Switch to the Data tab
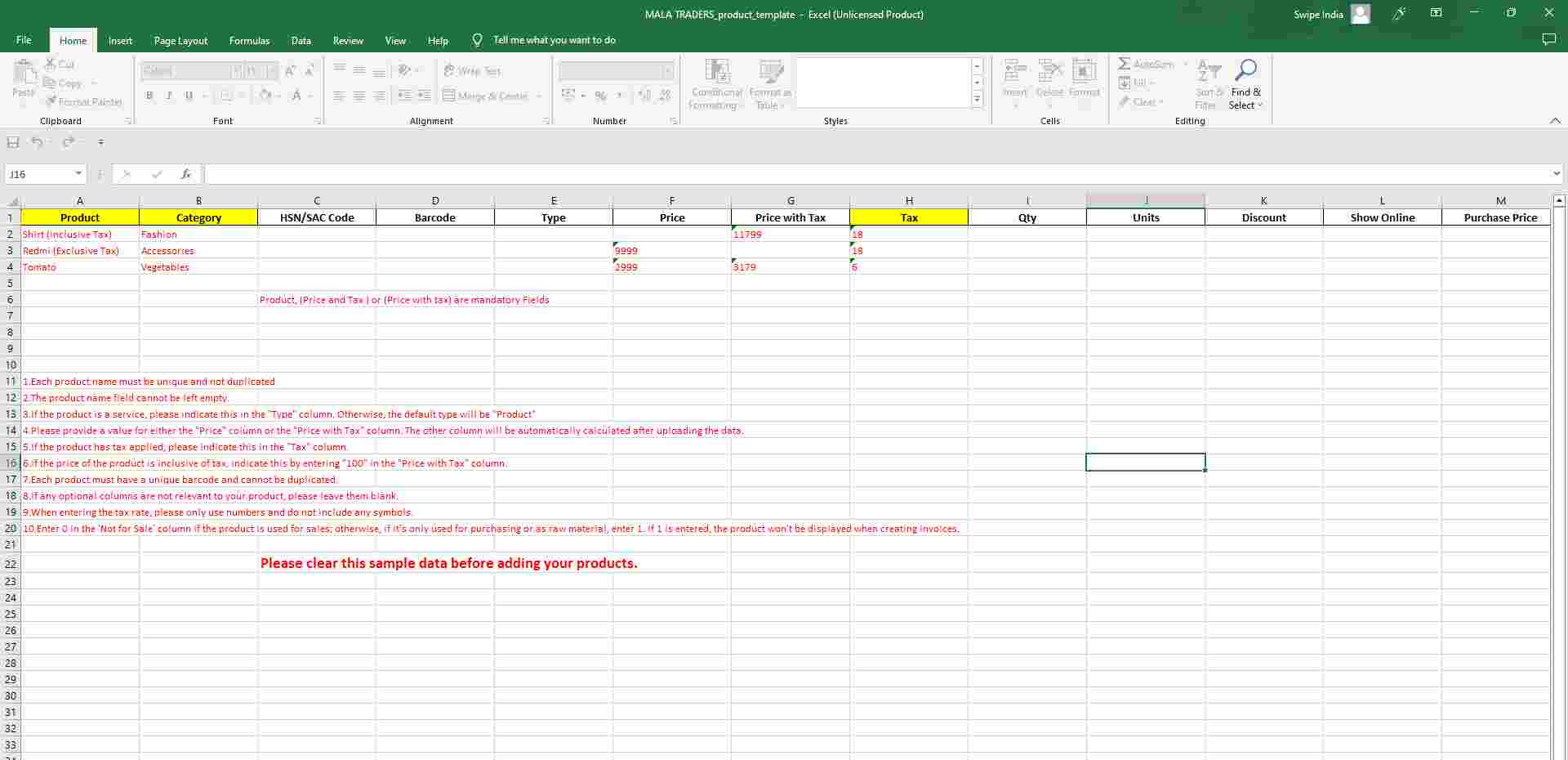 pos(301,40)
